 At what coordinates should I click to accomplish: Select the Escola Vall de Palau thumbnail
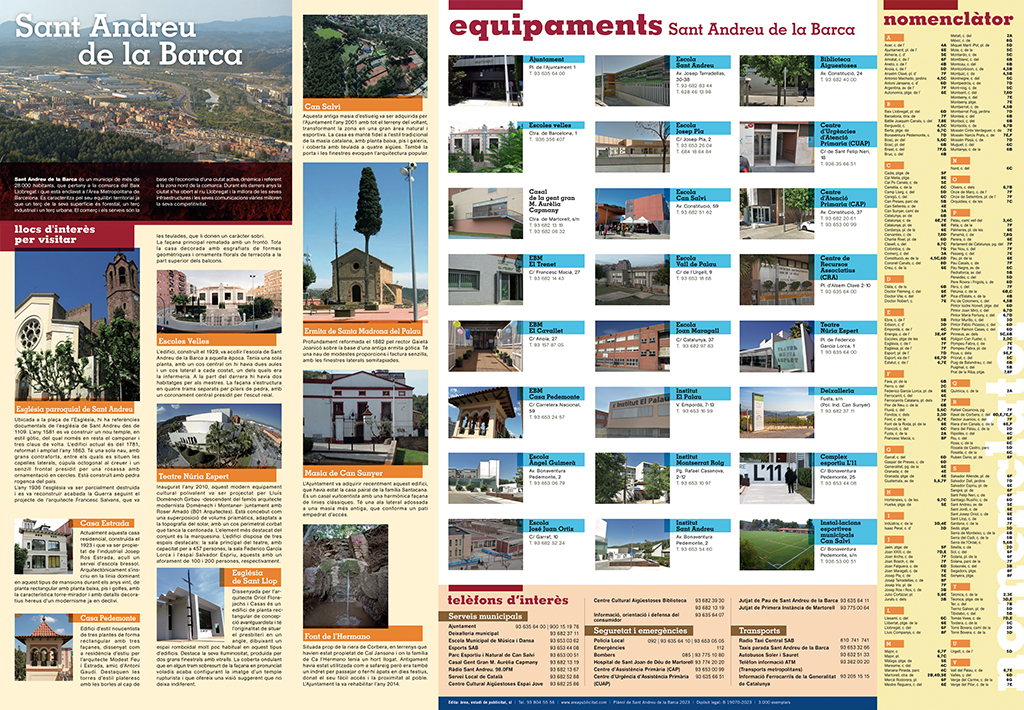[632, 280]
